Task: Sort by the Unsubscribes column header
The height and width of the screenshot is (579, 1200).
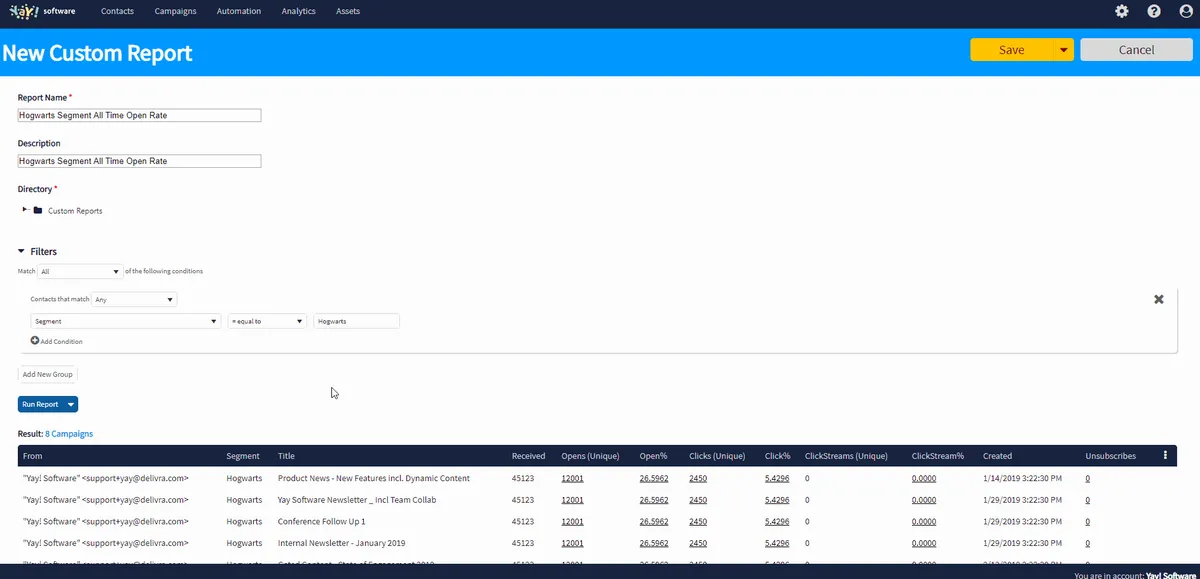Action: (x=1110, y=456)
